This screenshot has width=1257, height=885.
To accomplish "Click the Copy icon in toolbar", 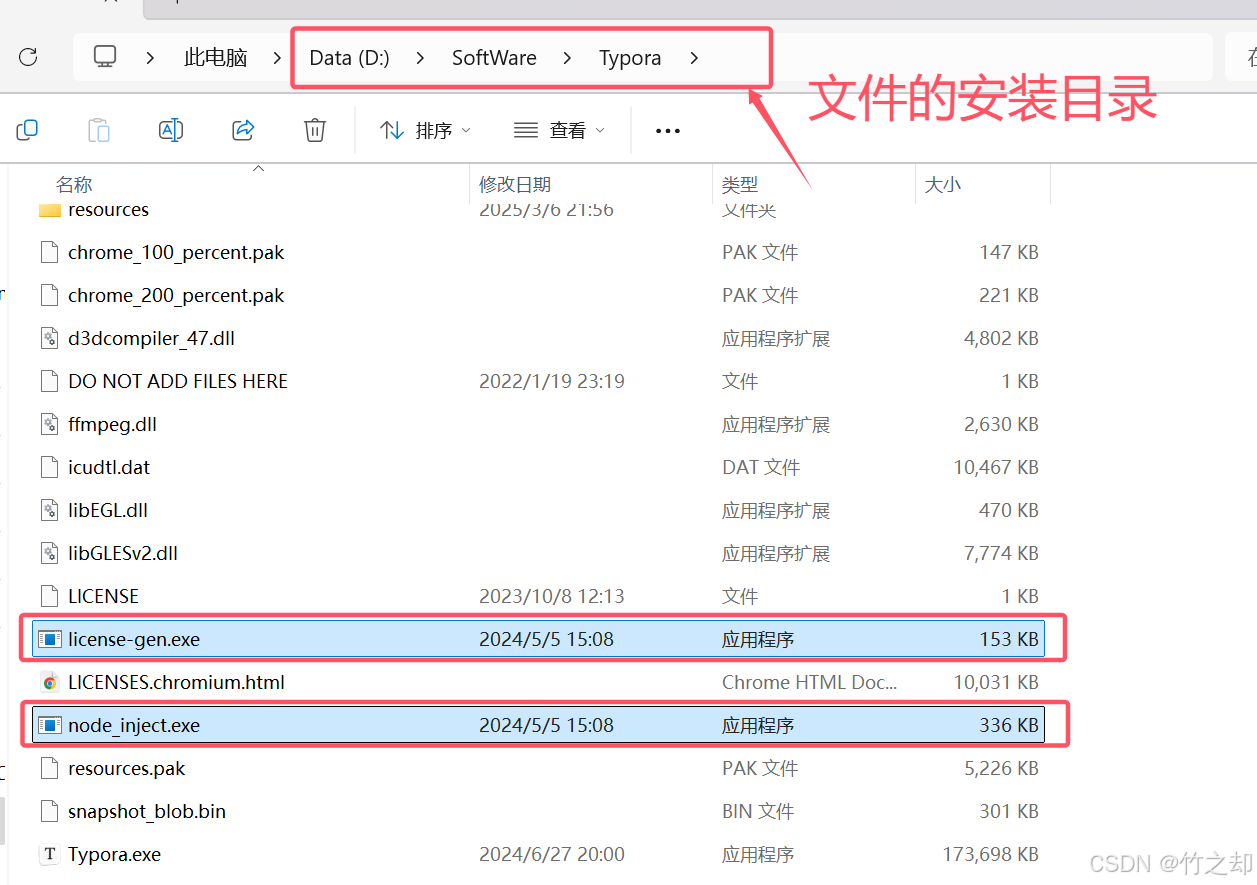I will [x=27, y=130].
